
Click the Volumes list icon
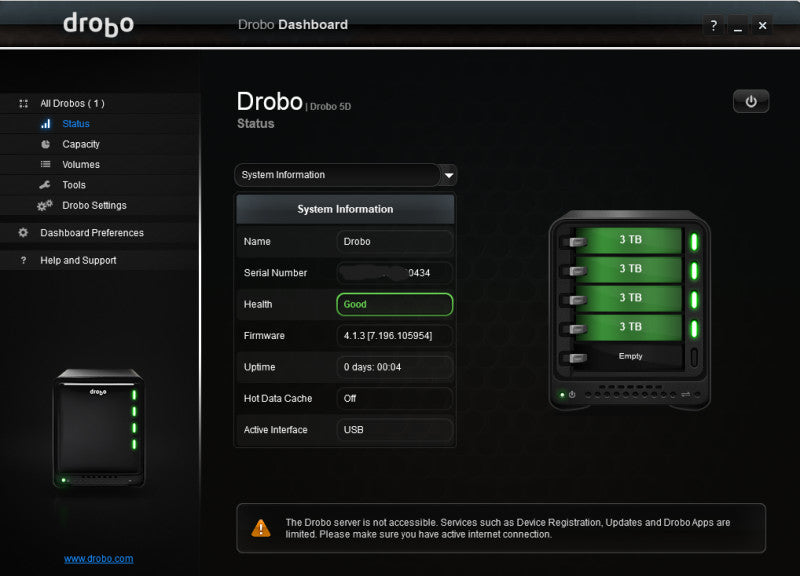(x=45, y=164)
